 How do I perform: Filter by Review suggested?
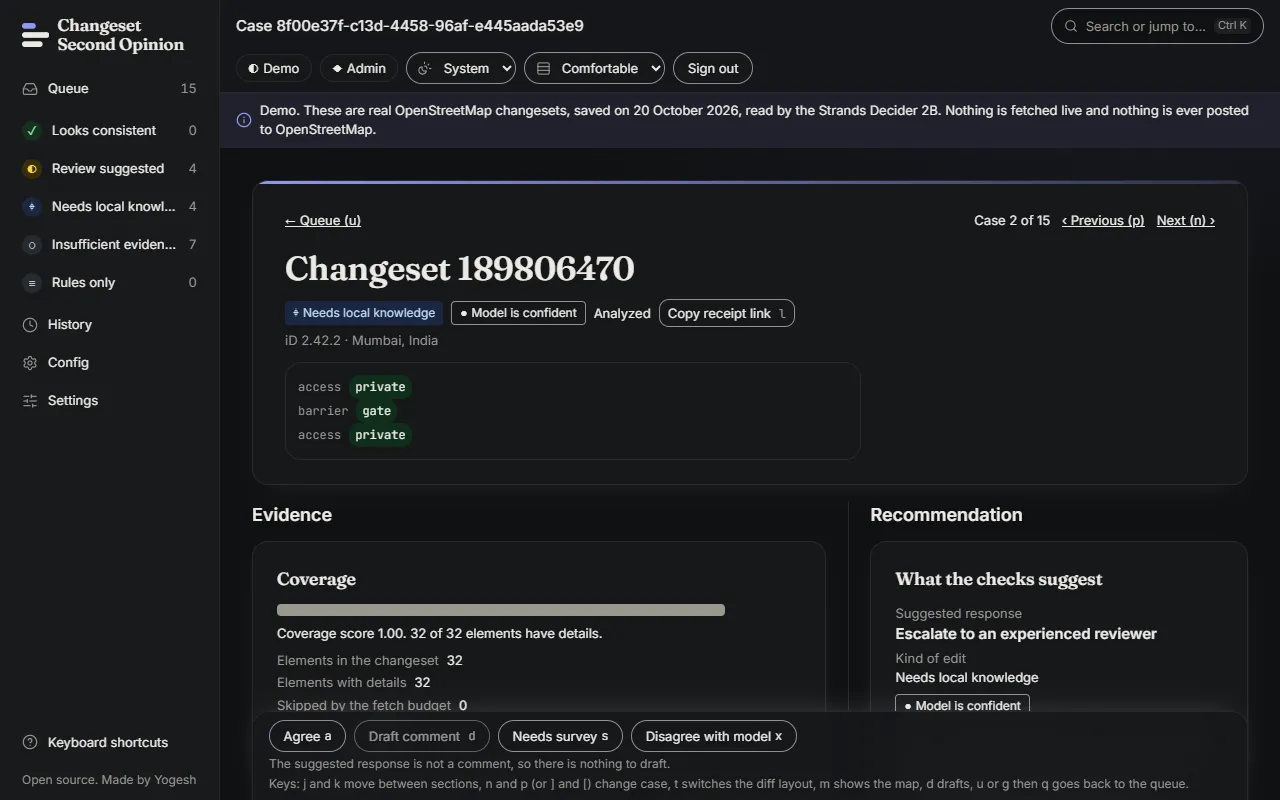tap(109, 168)
